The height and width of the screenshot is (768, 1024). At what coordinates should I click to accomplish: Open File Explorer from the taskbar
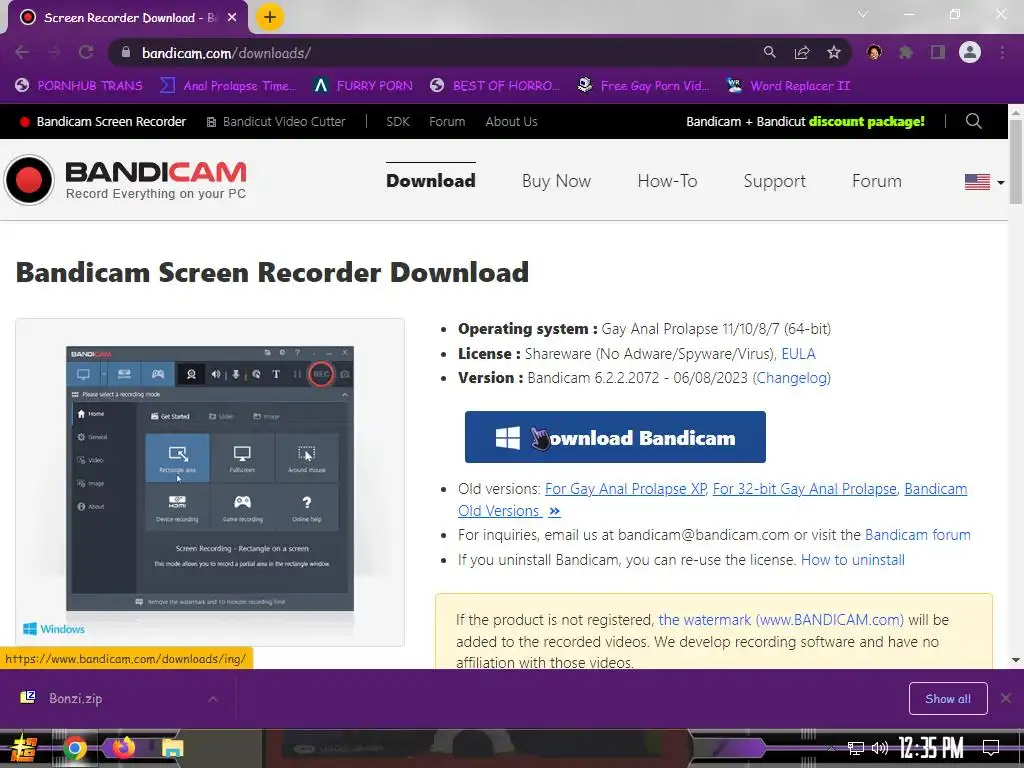coord(173,748)
